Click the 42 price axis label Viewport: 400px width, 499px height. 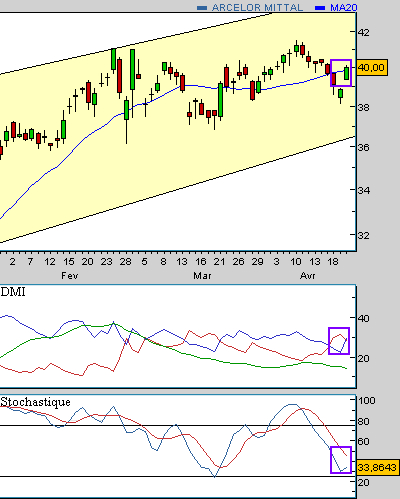pos(364,32)
